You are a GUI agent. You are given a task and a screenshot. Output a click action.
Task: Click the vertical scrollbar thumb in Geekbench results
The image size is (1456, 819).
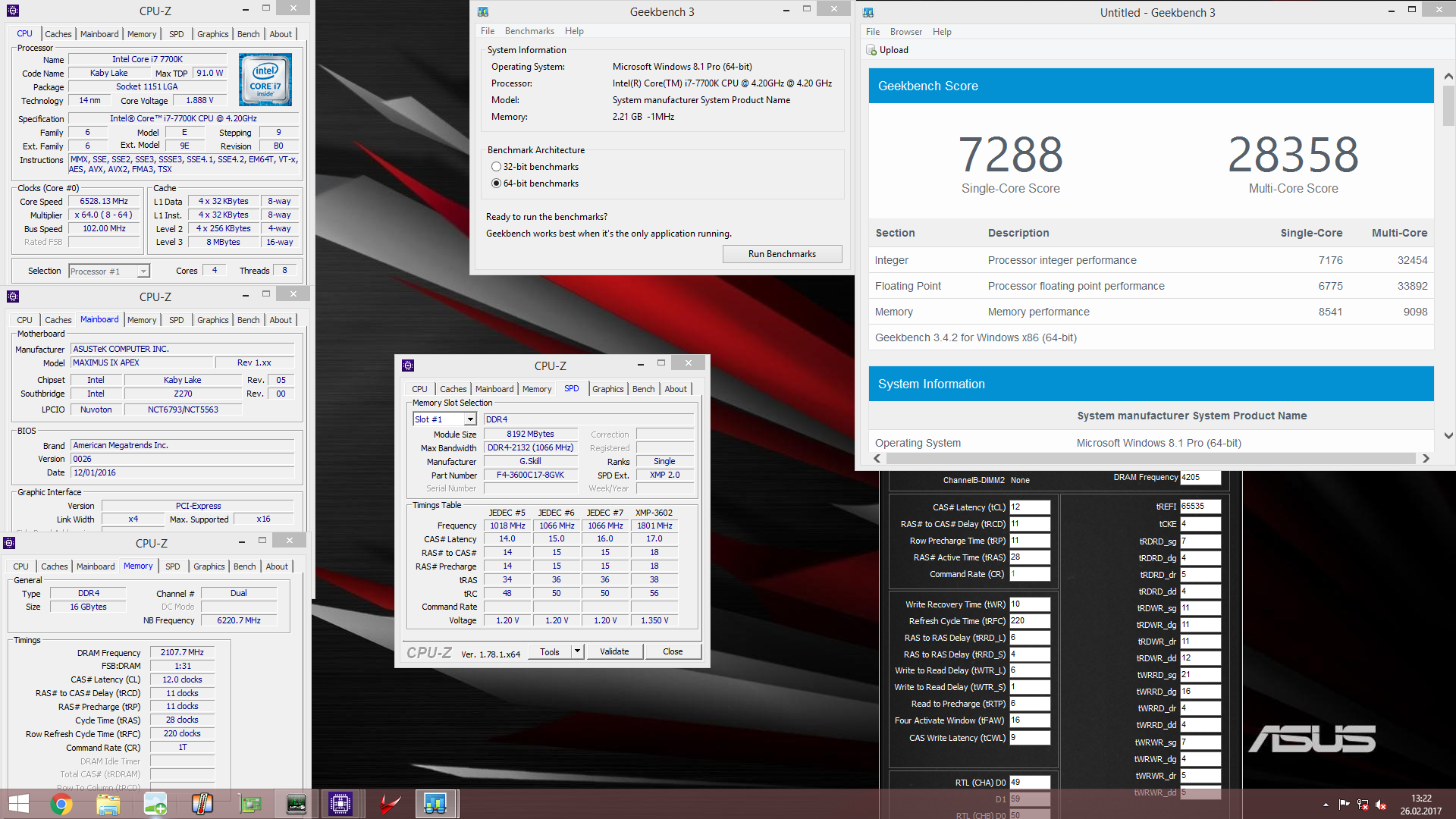(1448, 105)
